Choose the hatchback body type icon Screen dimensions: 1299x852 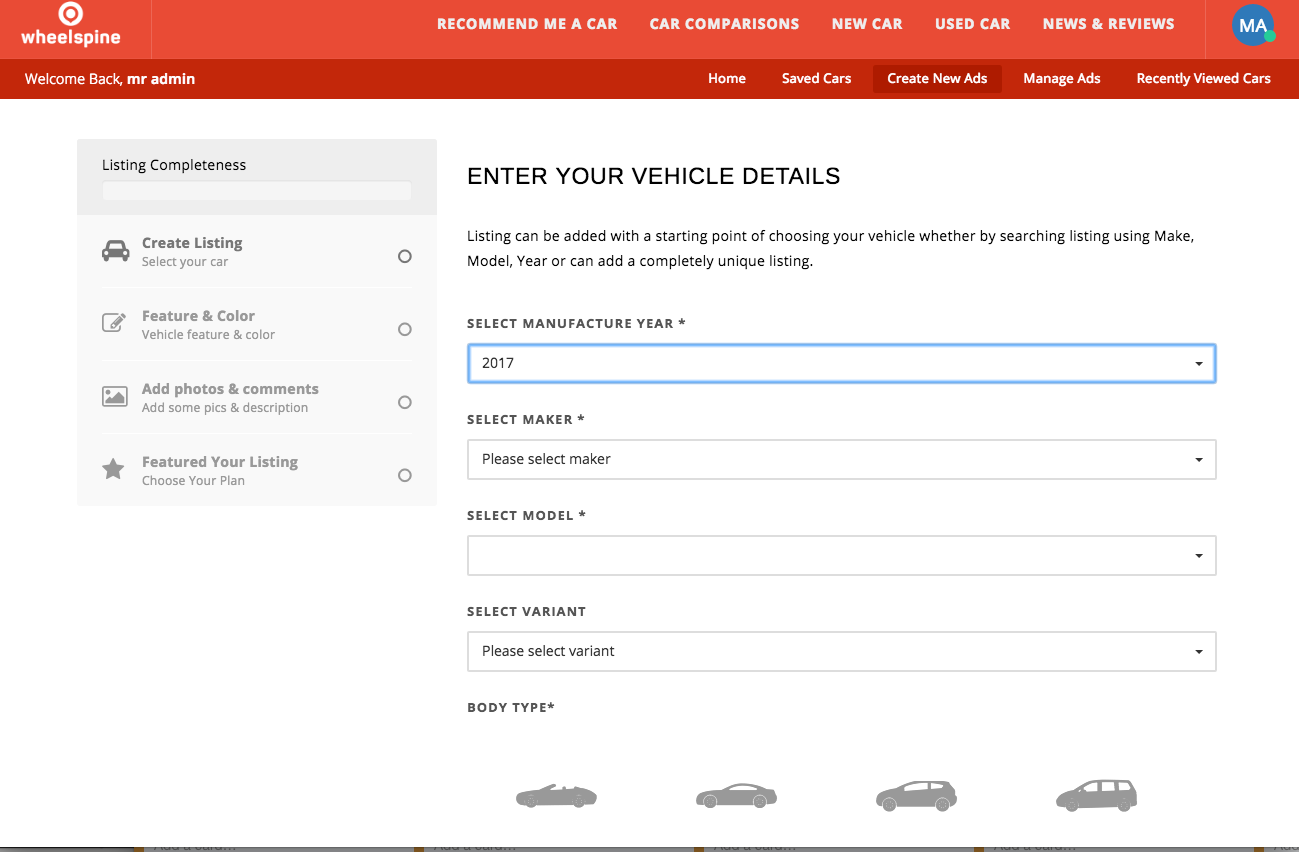[x=916, y=796]
